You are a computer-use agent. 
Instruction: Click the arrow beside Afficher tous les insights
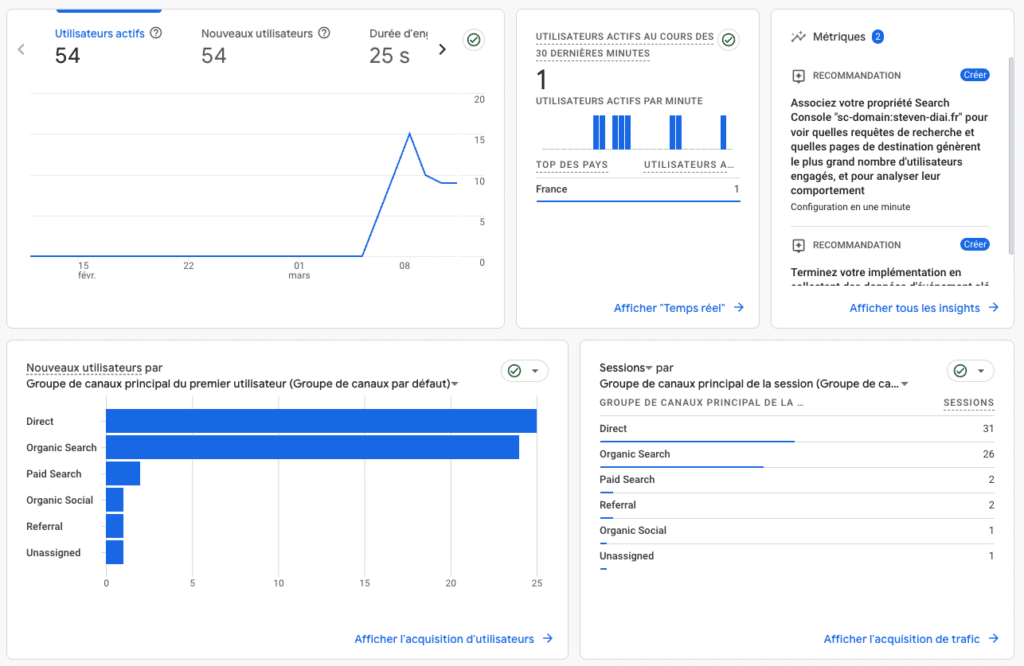click(993, 308)
